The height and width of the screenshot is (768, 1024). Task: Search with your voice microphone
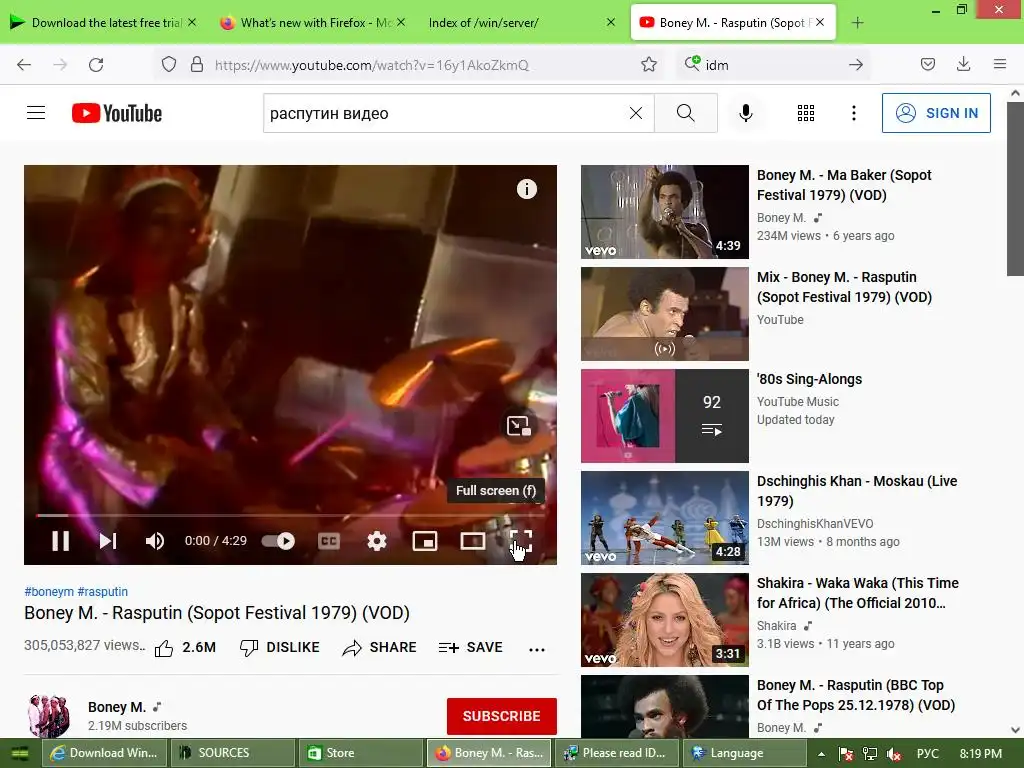point(746,113)
